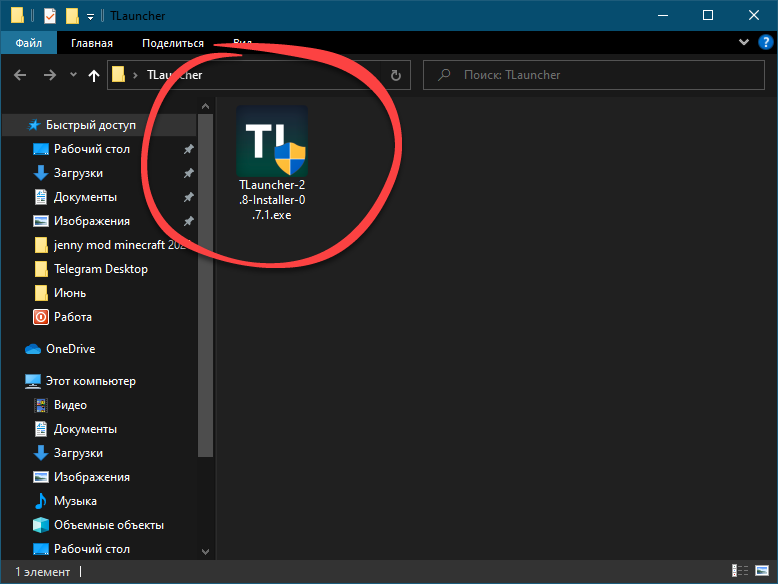Click the Back navigation arrow
Image resolution: width=778 pixels, height=584 pixels.
(x=21, y=75)
